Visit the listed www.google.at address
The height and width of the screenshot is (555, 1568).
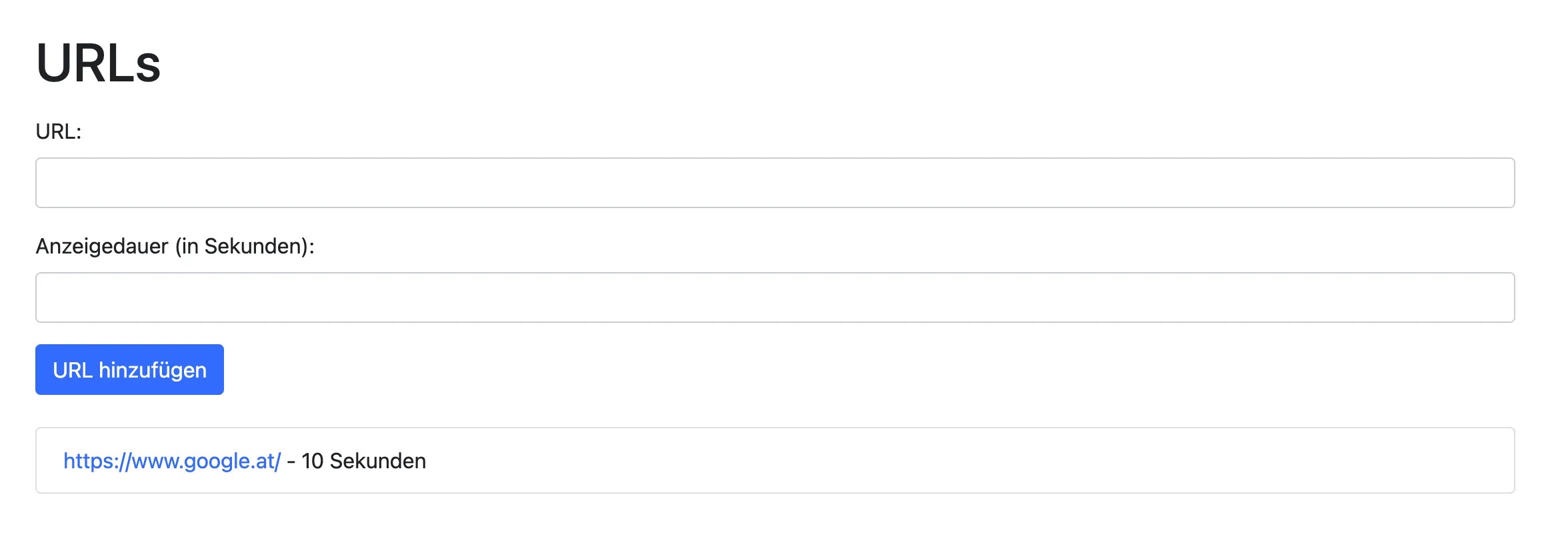pos(172,461)
